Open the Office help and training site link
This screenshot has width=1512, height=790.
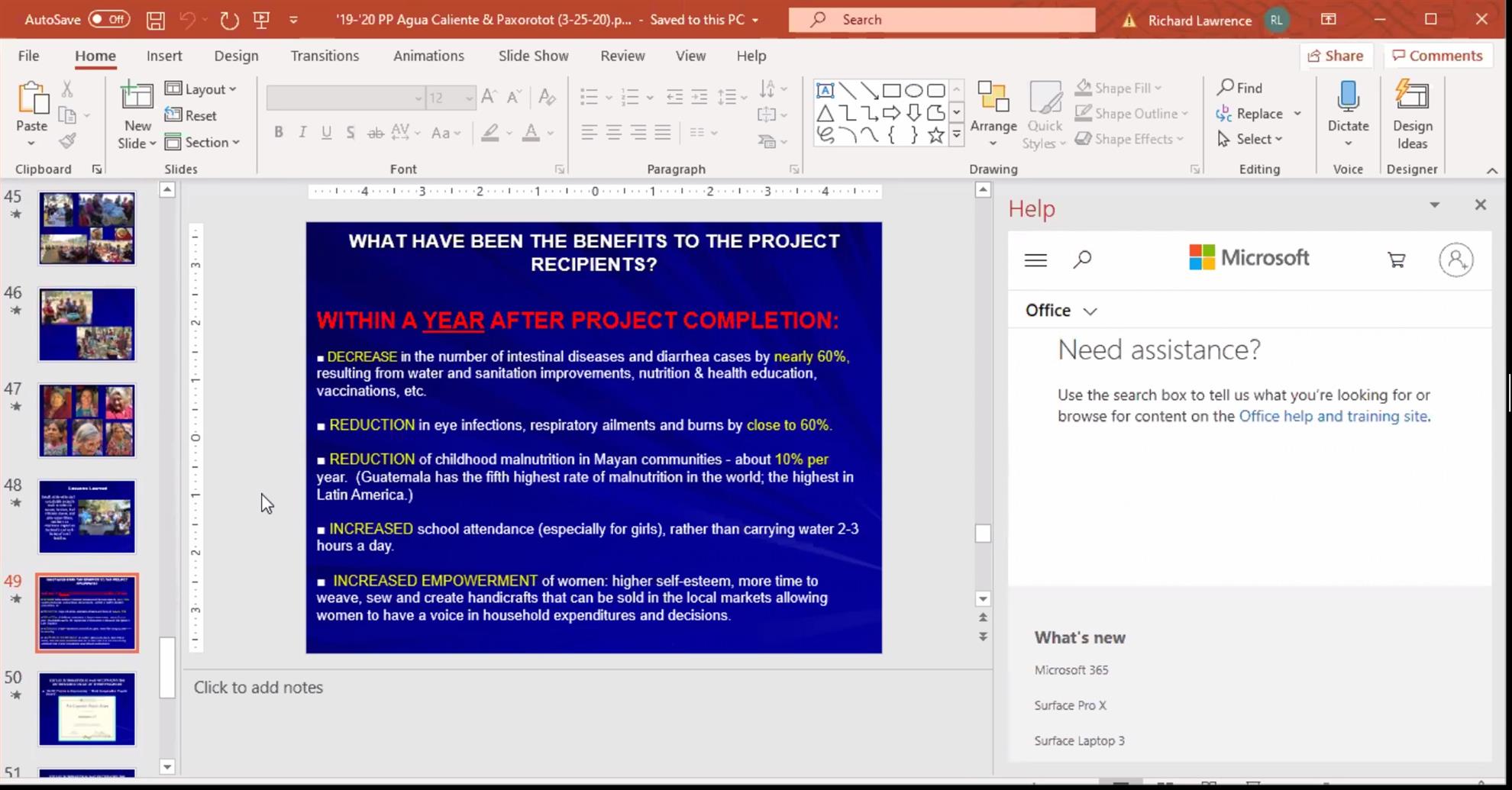click(1333, 416)
